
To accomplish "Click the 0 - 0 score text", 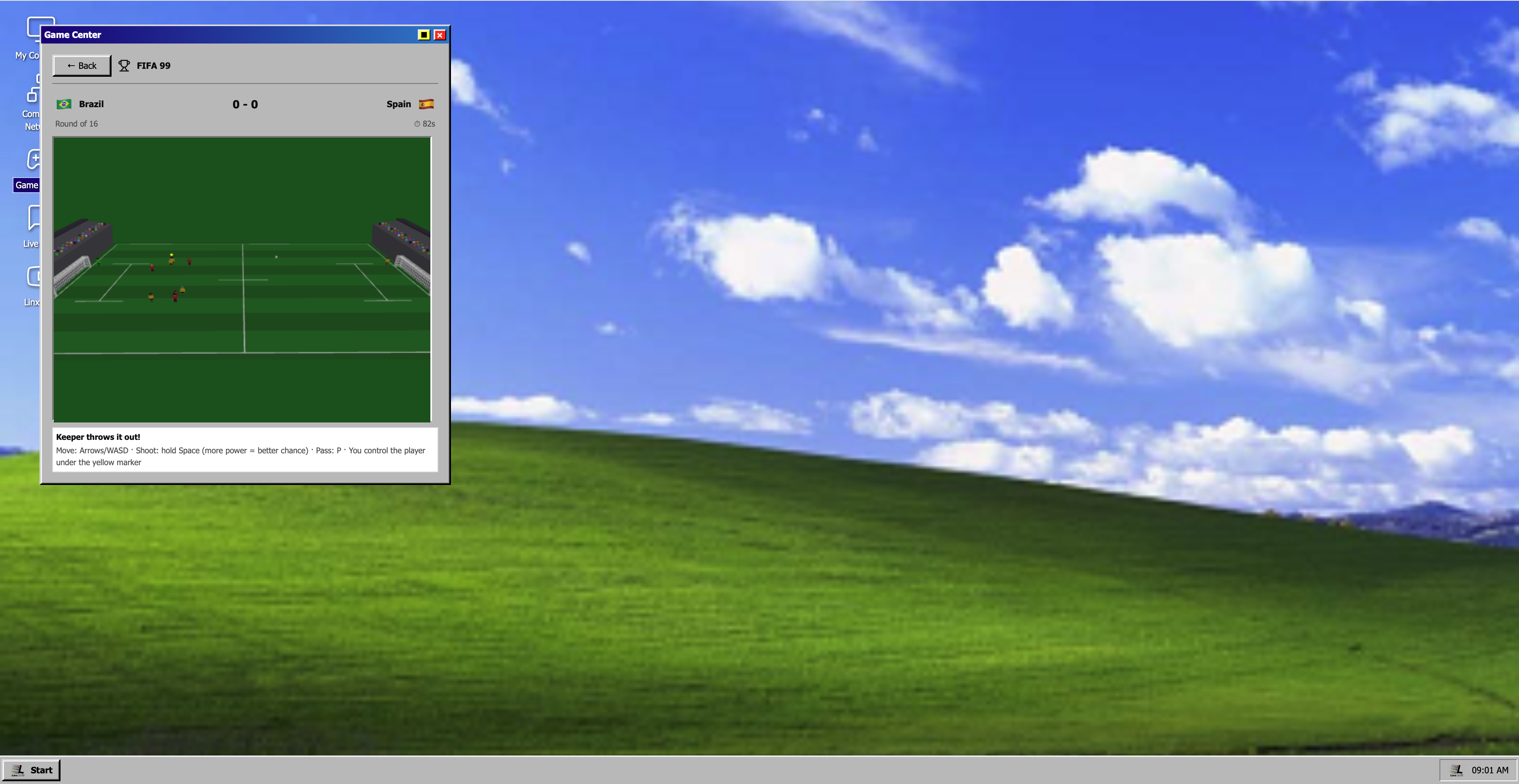I will coord(245,104).
